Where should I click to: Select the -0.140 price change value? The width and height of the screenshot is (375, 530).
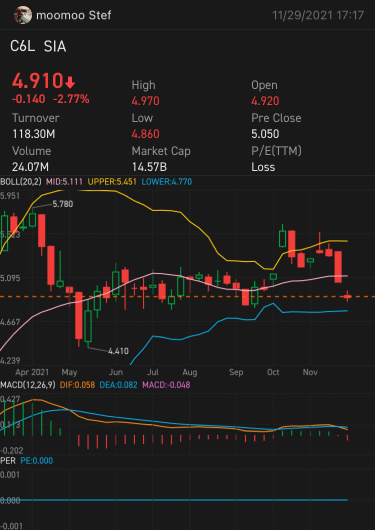(x=28, y=99)
